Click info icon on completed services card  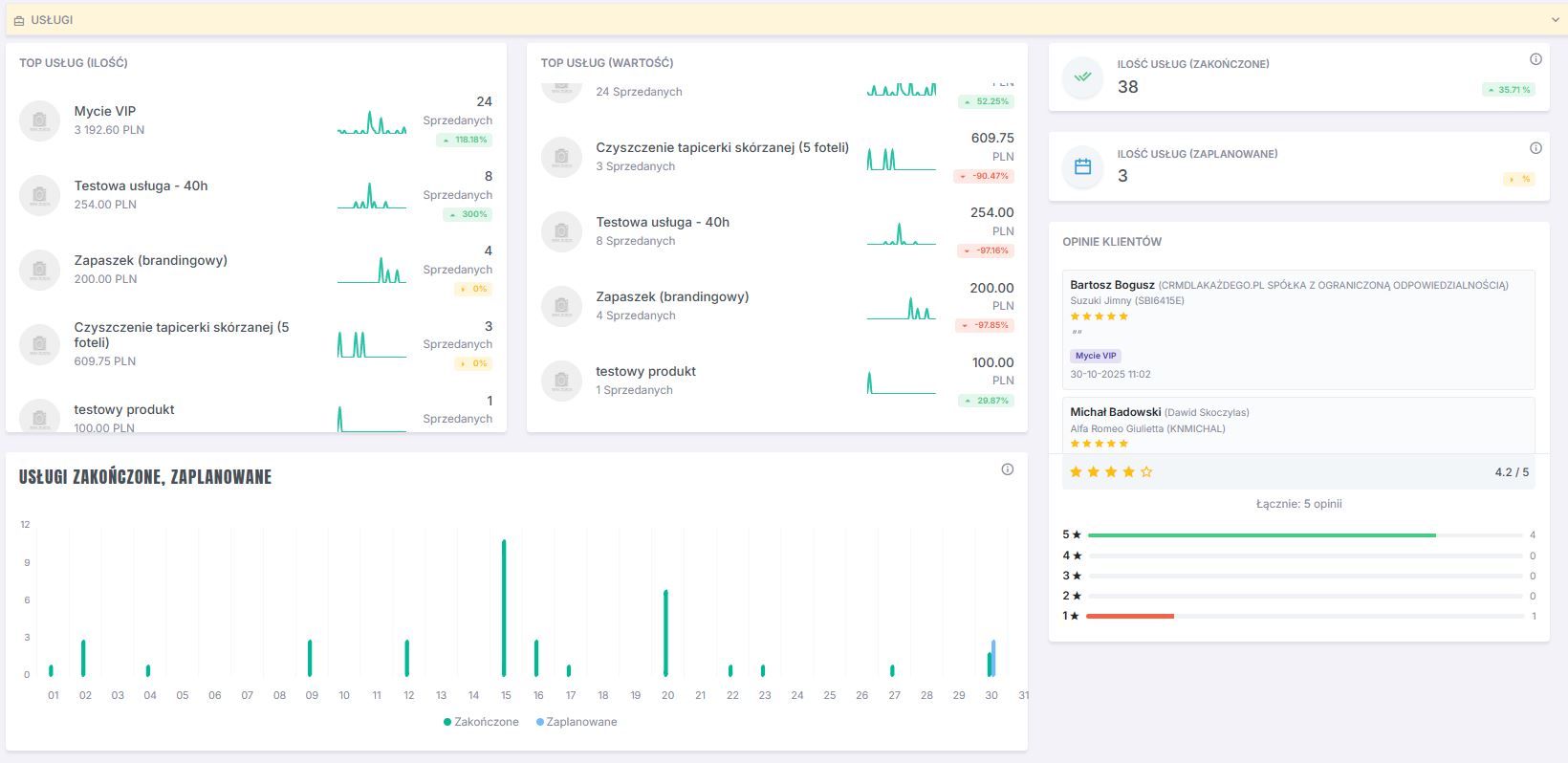[1535, 59]
